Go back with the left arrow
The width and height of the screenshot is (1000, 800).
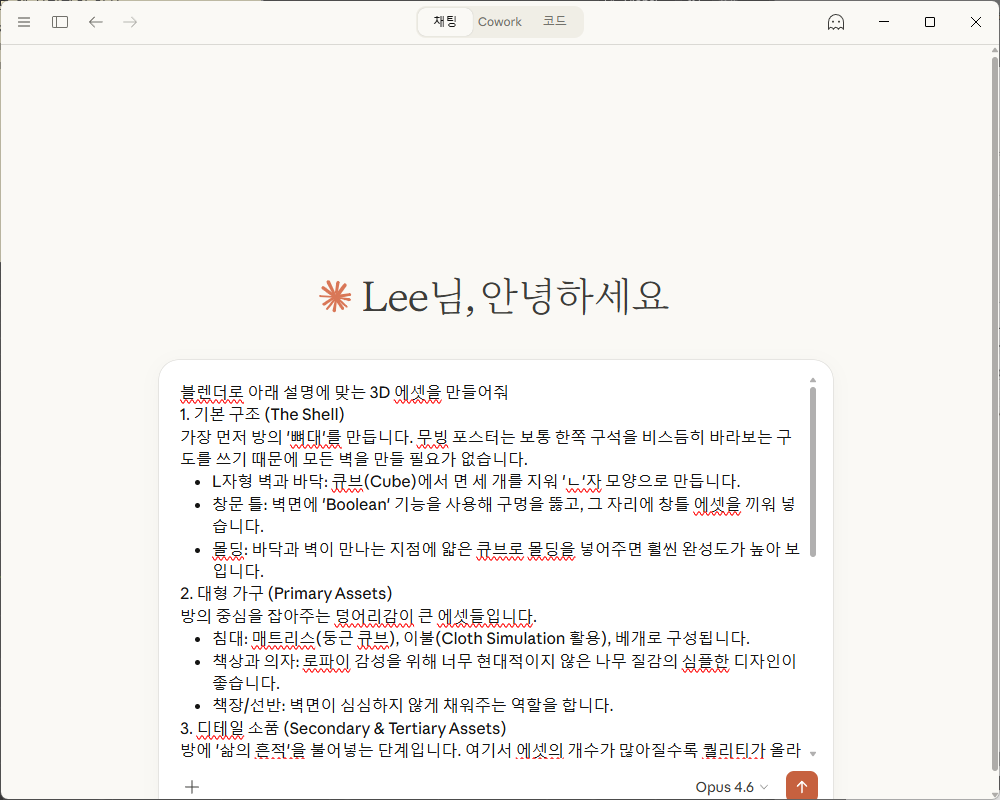pyautogui.click(x=95, y=22)
